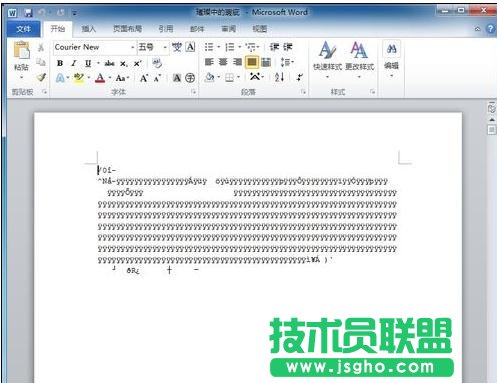Viewport: 497px width, 383px height.
Task: Click the borders icon
Action: coord(229,78)
